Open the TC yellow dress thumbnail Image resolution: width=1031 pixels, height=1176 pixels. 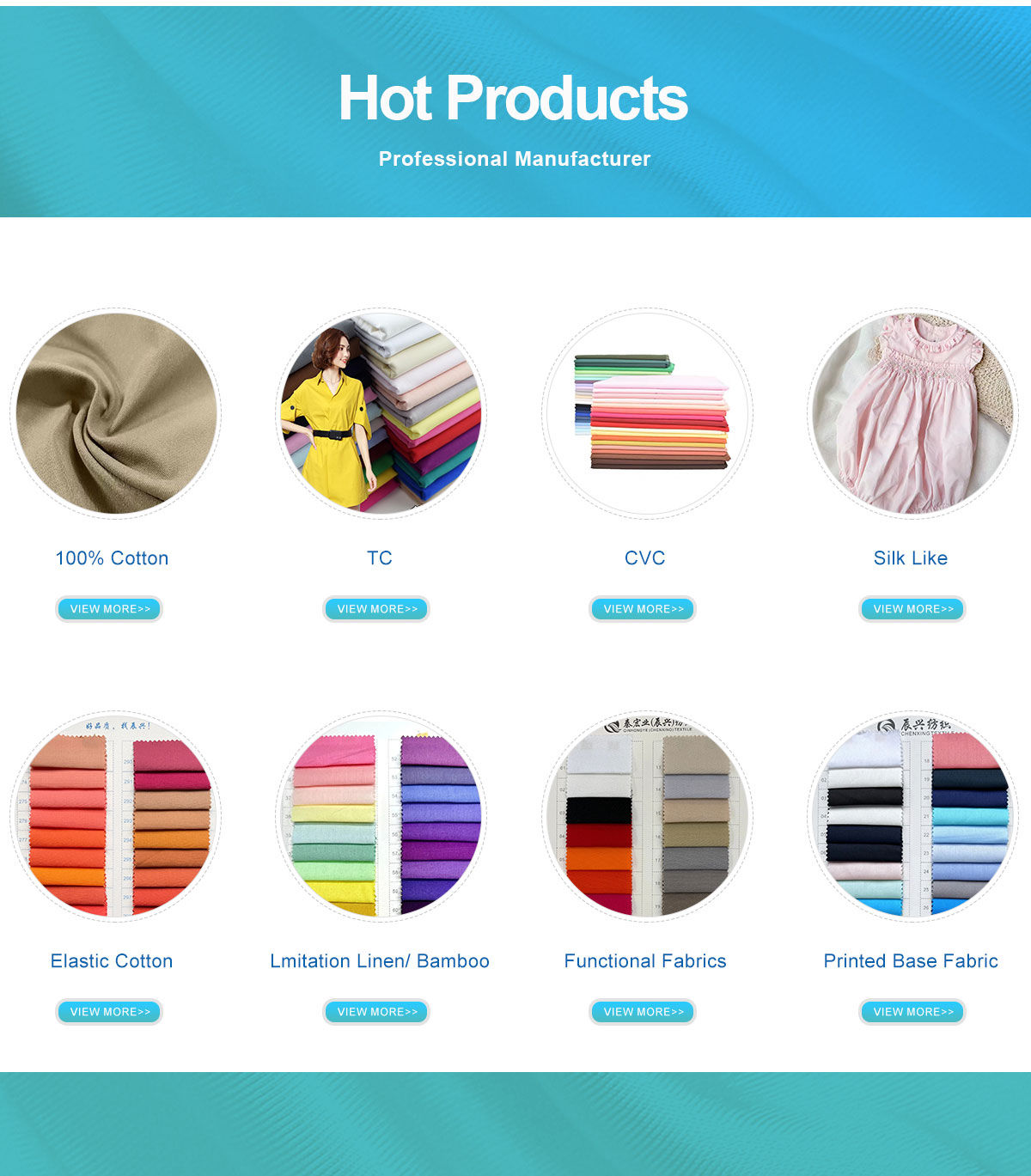[x=381, y=413]
